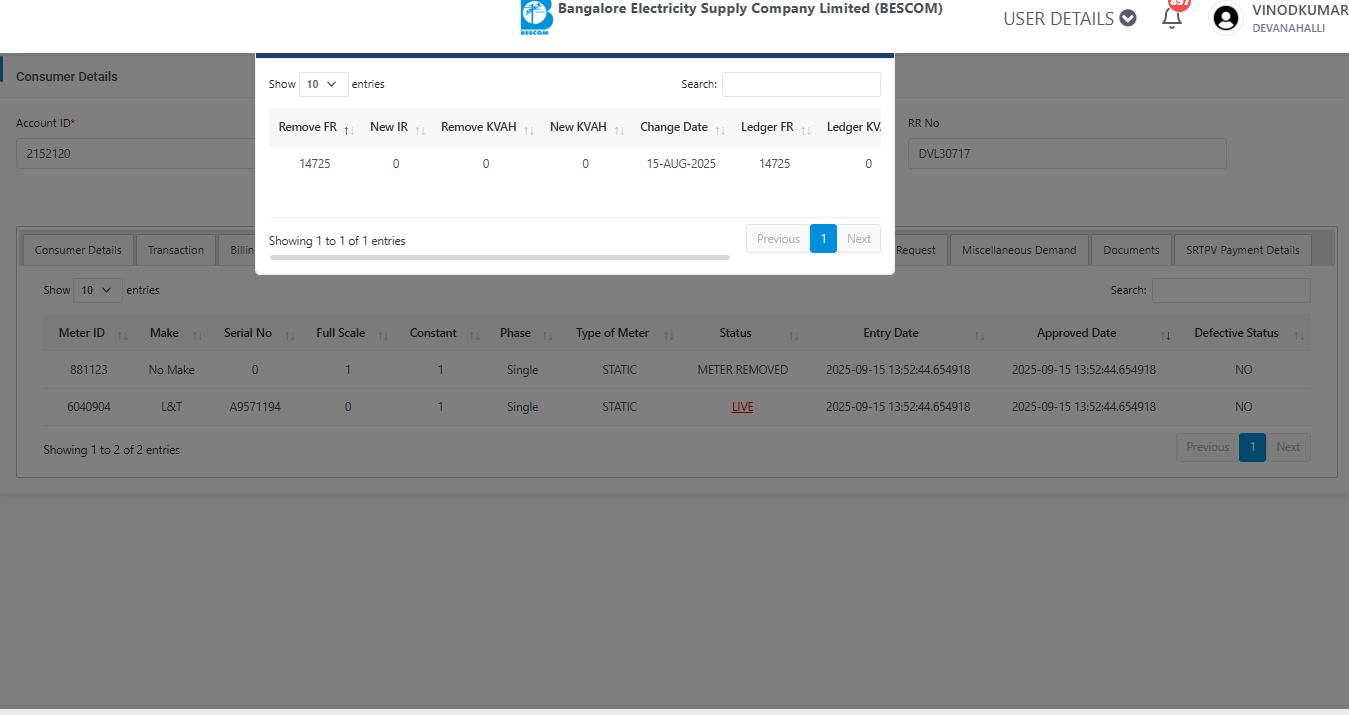Click the modal horizontal scrollbar

click(x=499, y=257)
